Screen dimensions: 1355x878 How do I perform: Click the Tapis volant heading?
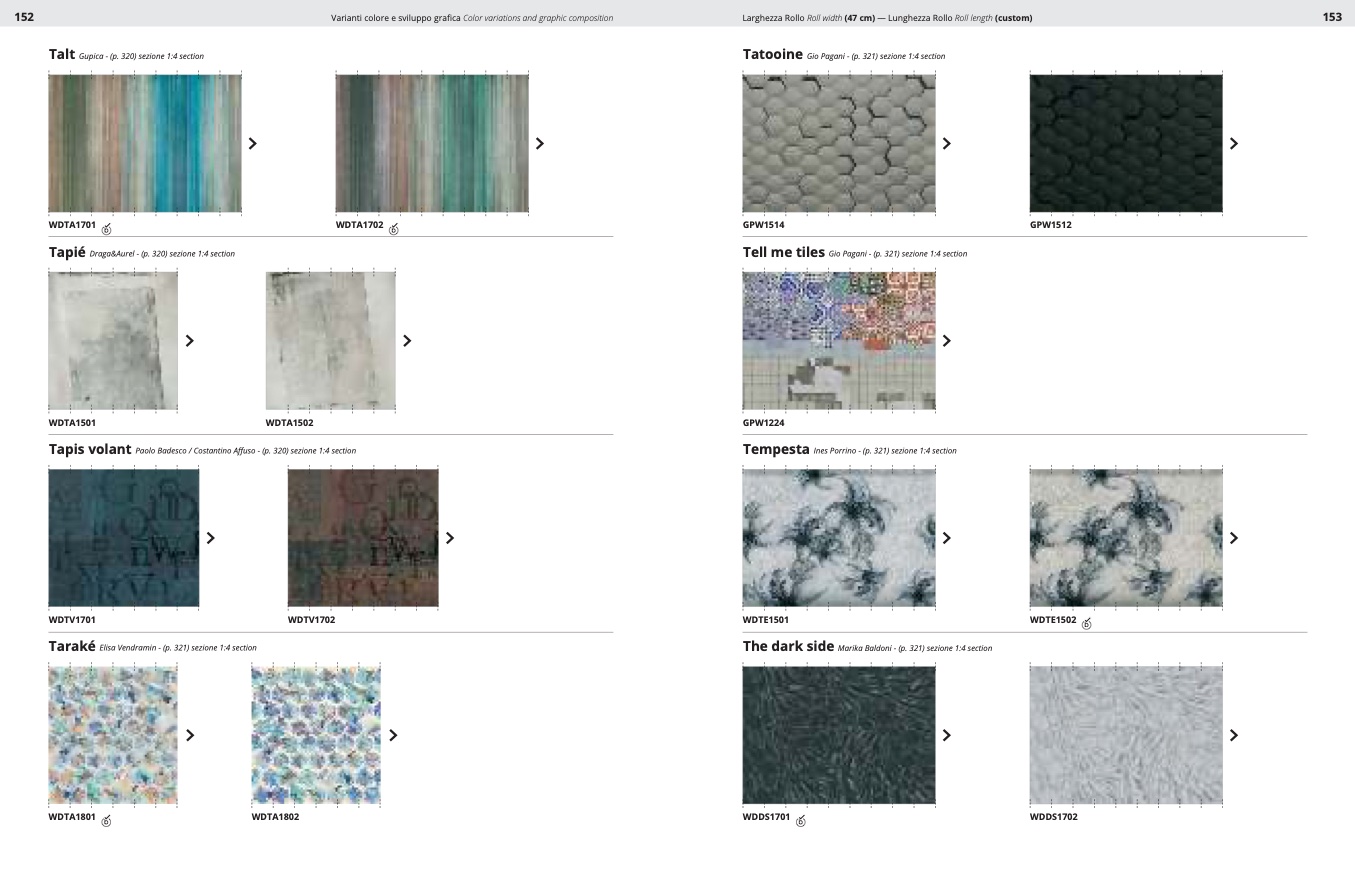pos(90,450)
